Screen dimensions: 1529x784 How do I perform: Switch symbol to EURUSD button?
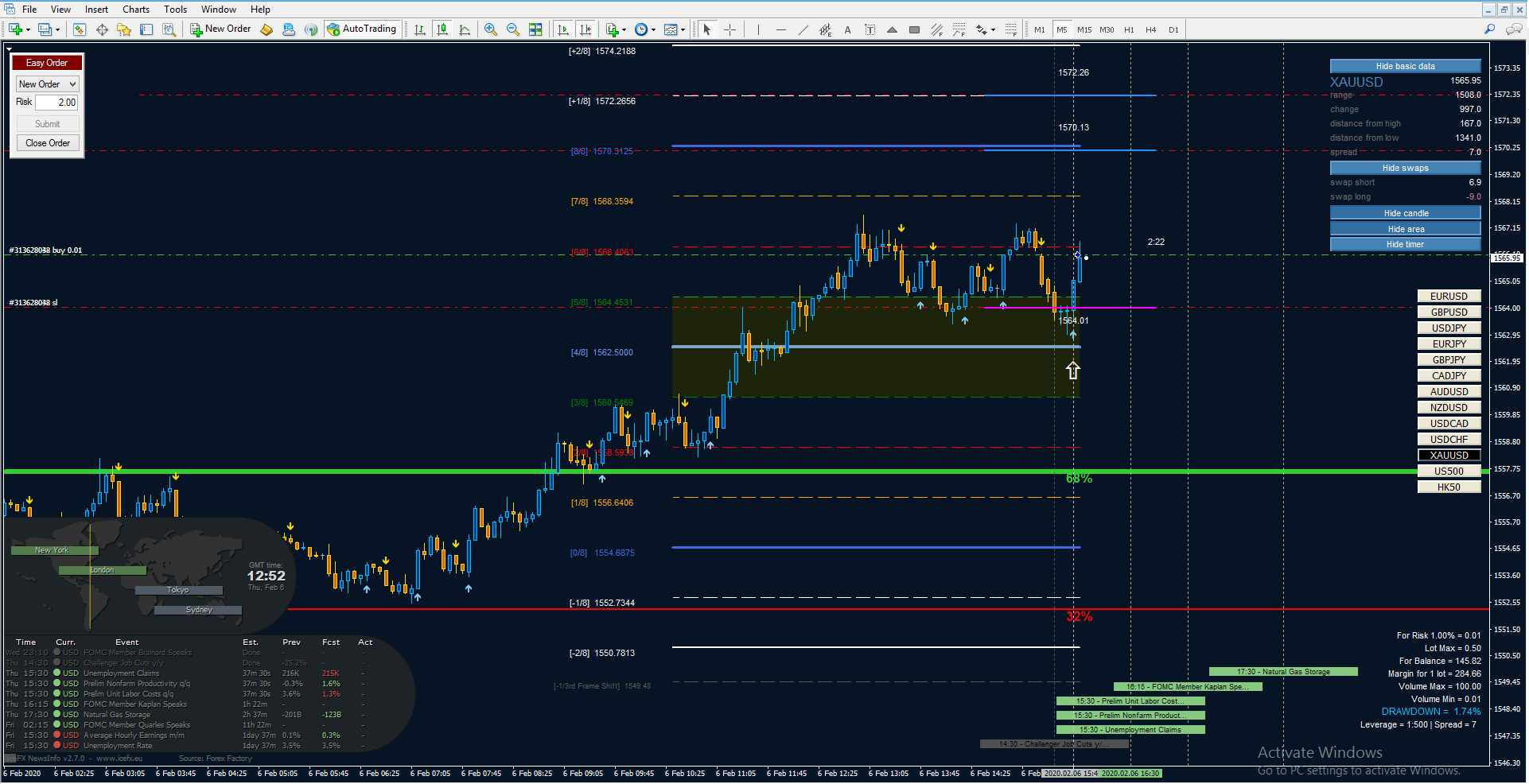(x=1449, y=296)
